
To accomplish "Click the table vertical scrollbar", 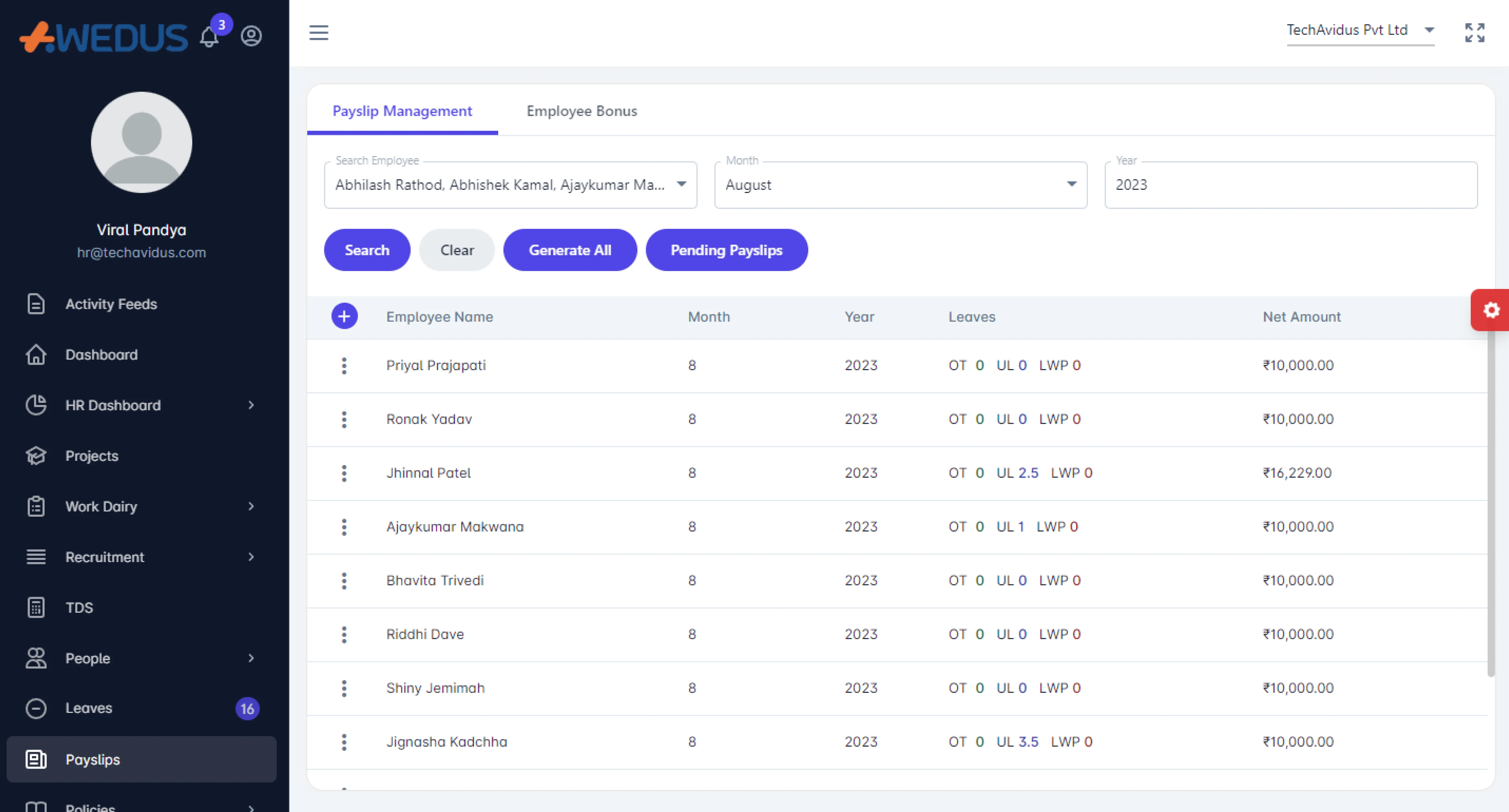I will [x=1491, y=504].
